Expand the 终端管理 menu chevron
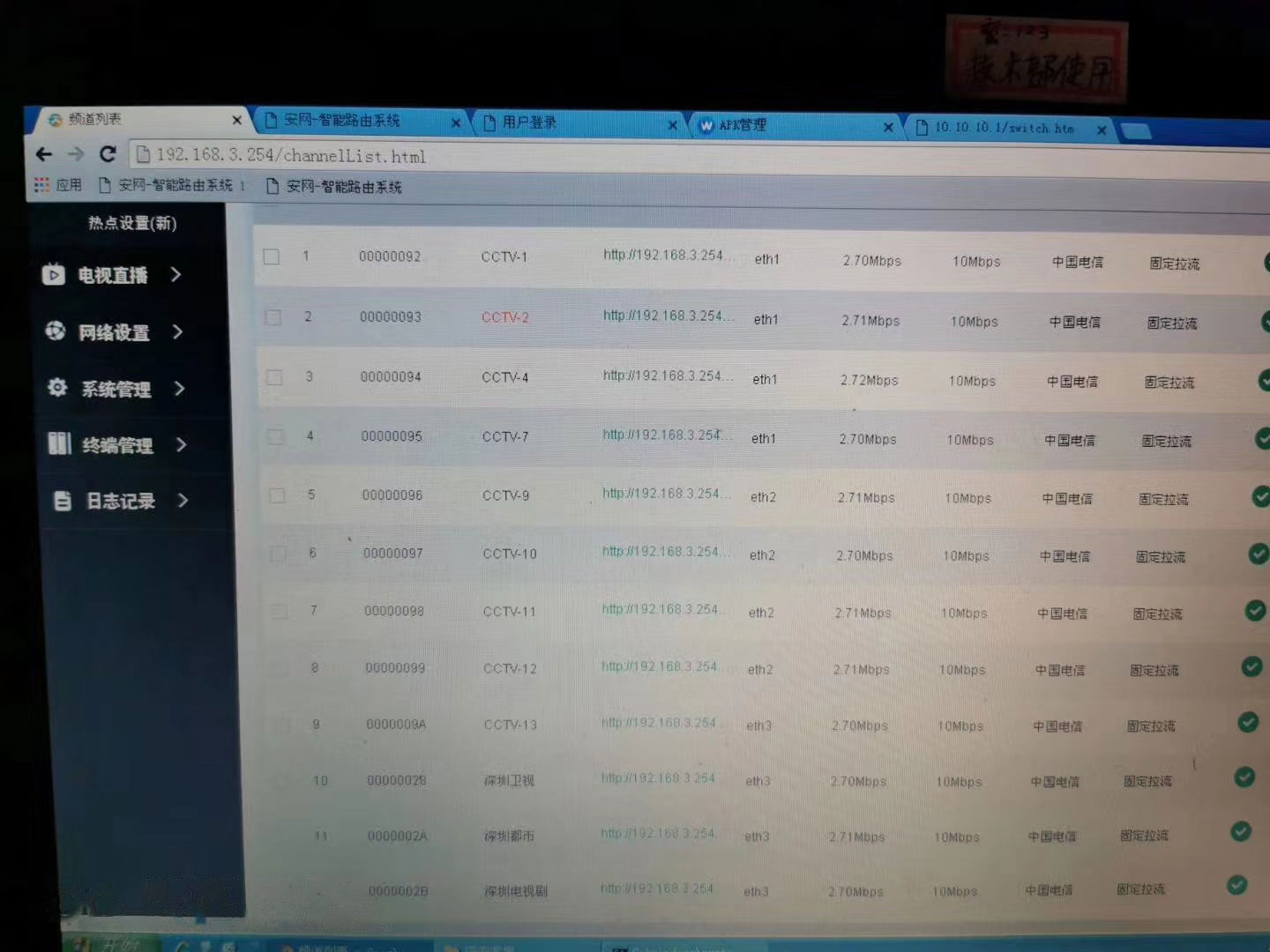1270x952 pixels. (x=181, y=444)
